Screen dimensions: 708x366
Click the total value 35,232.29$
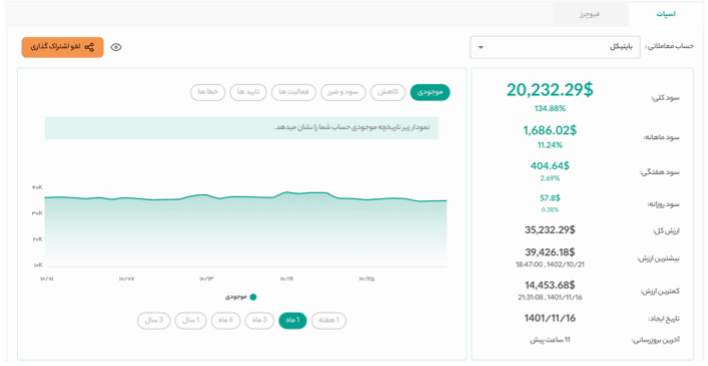click(550, 230)
